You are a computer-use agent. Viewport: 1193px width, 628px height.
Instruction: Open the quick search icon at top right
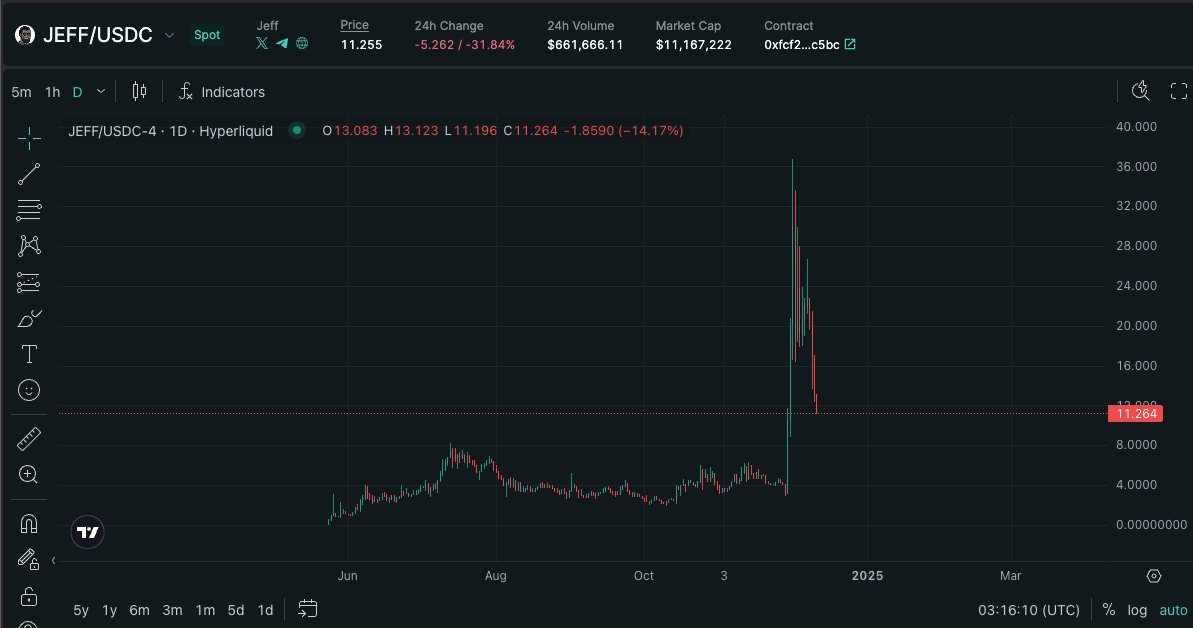point(1140,91)
